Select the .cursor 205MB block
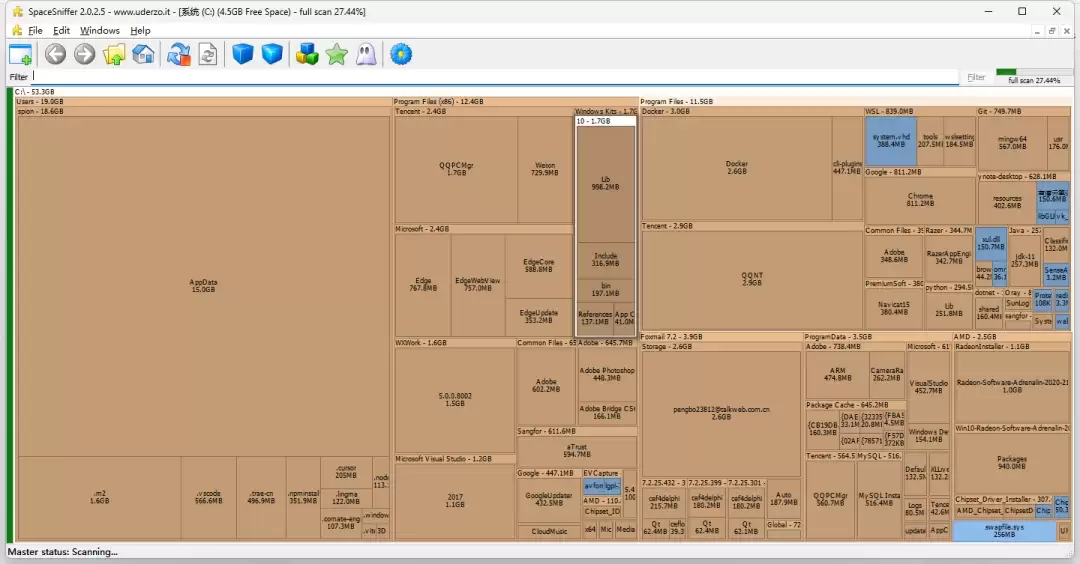This screenshot has width=1080, height=564. [x=346, y=472]
